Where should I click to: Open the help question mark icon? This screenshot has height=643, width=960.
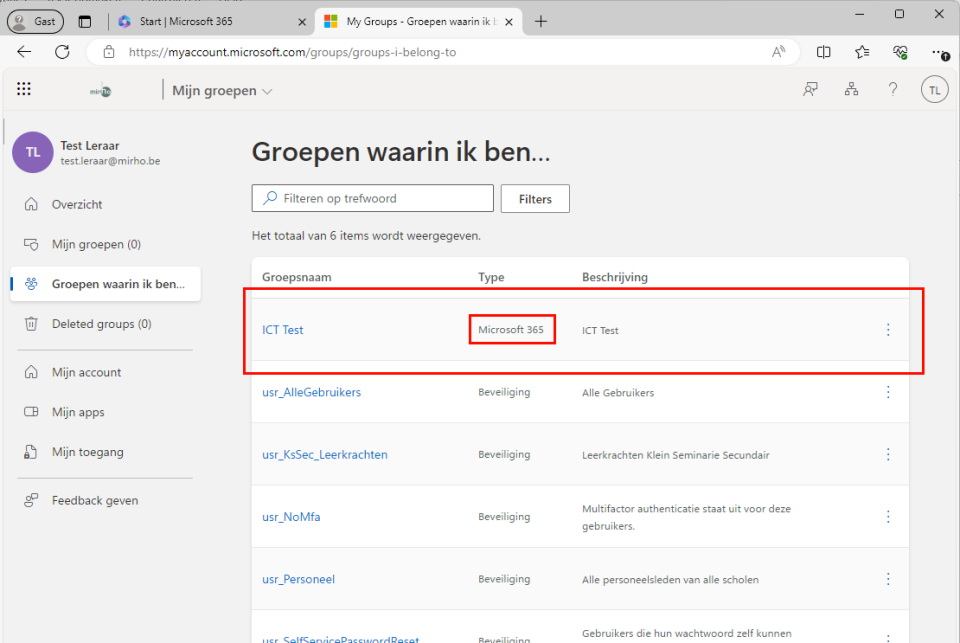point(893,90)
